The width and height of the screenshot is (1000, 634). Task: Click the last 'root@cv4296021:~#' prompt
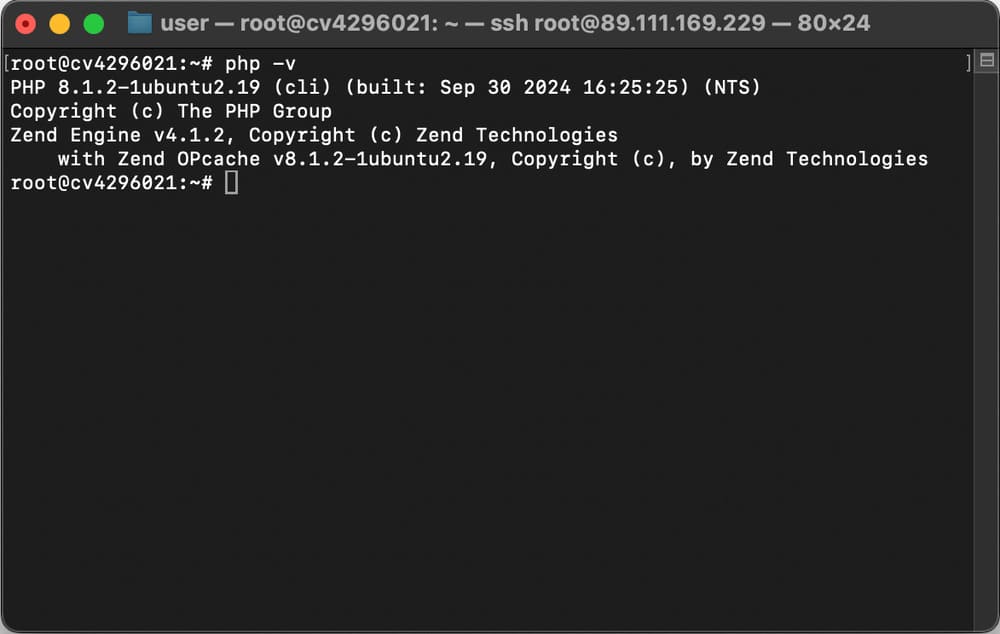coord(112,183)
